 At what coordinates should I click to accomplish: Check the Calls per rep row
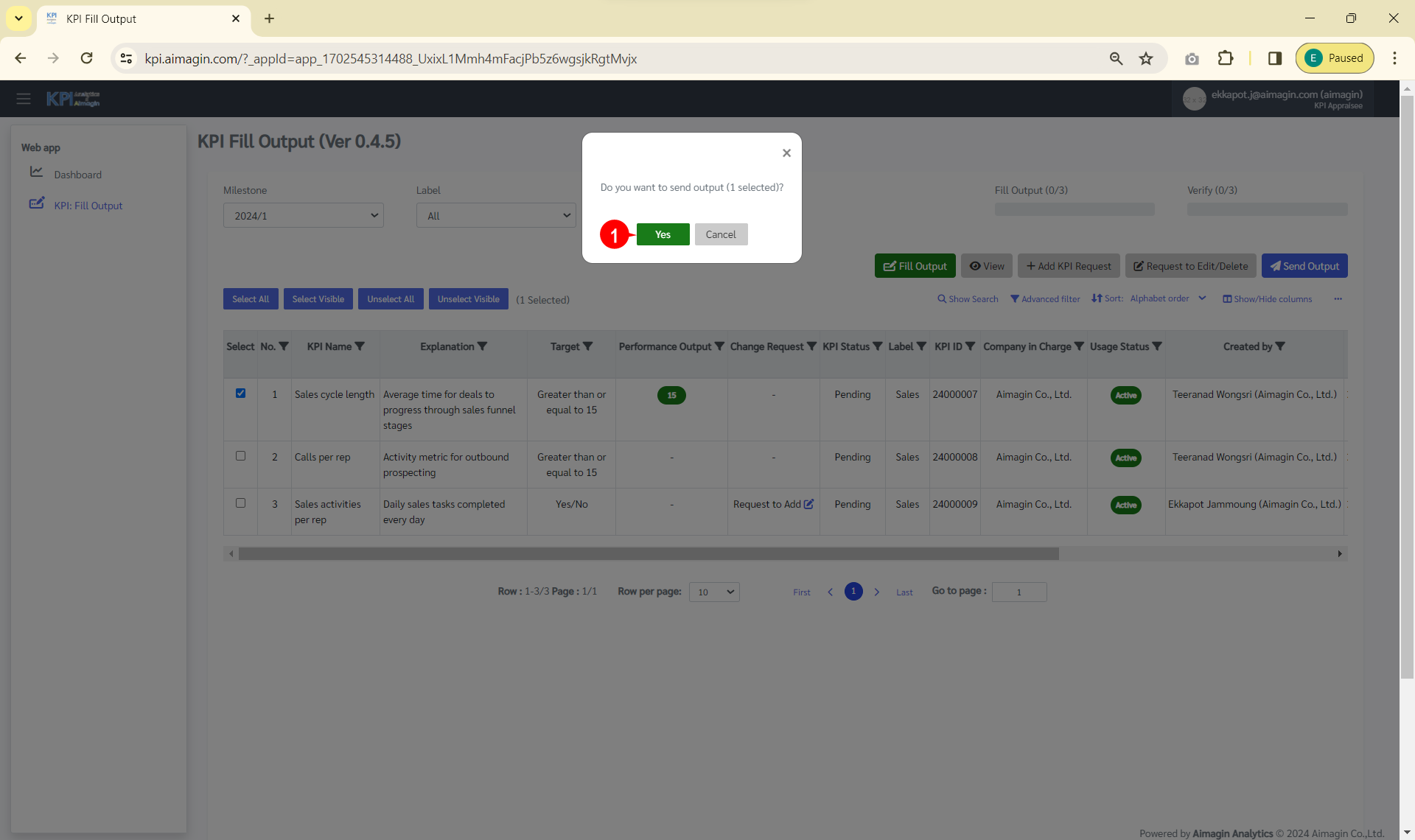[x=240, y=456]
